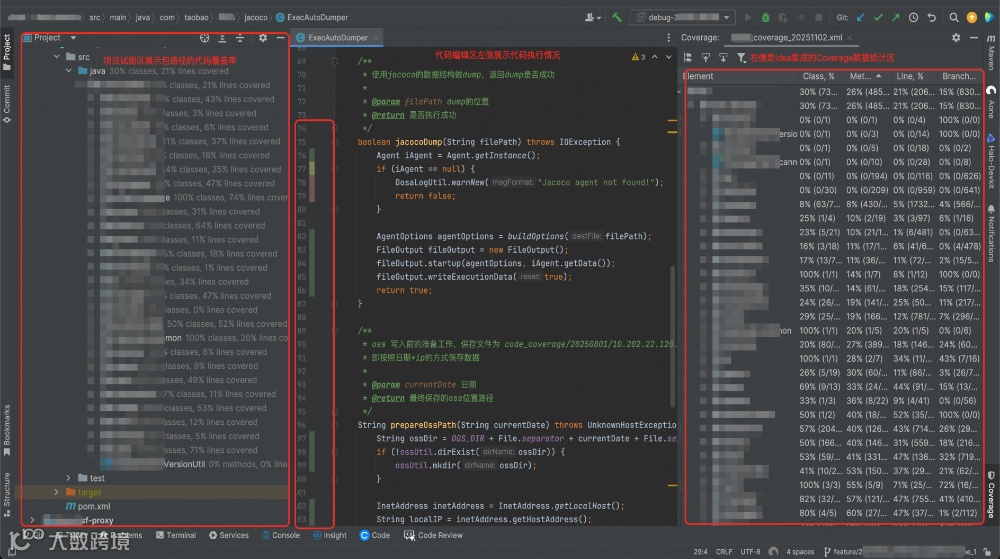
Task: Close the coverage_20251102.xml tab
Action: 849,38
